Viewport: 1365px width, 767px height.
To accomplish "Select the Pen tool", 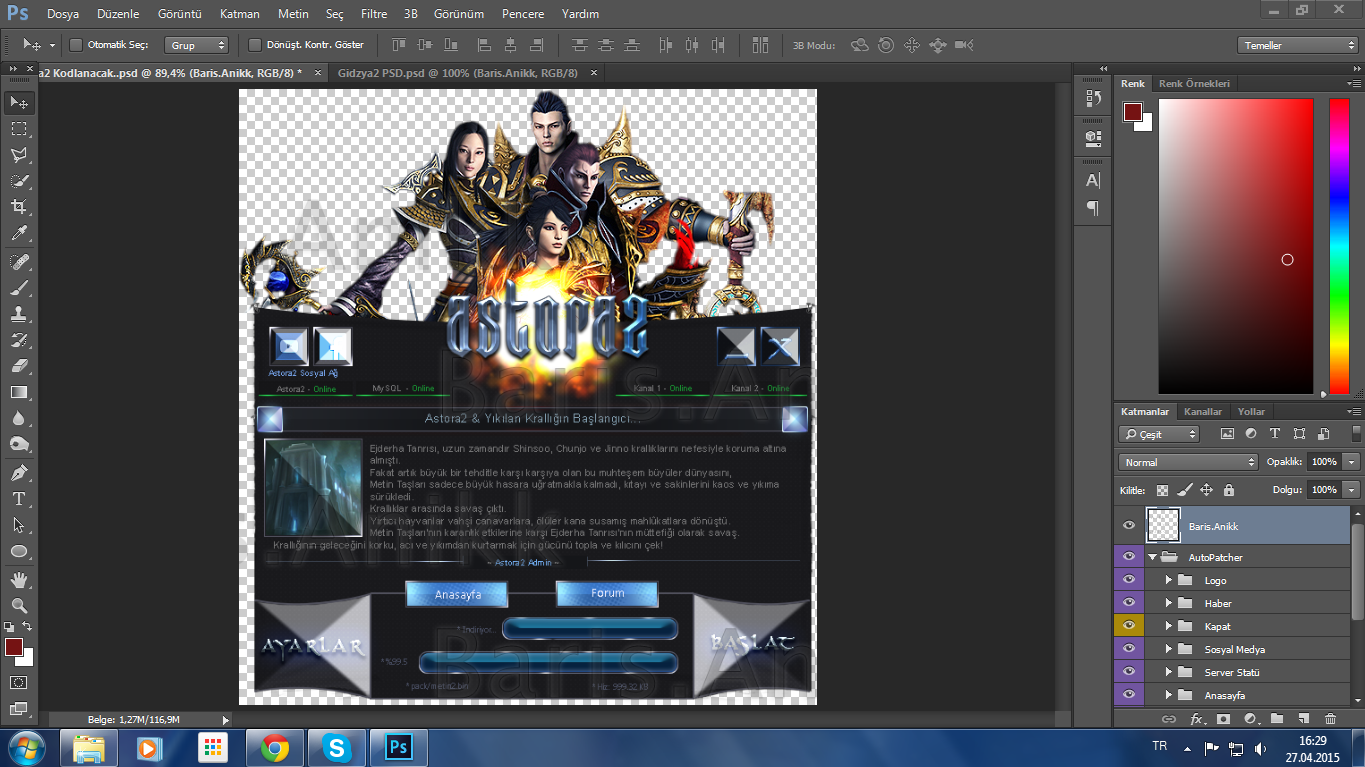I will pos(19,472).
